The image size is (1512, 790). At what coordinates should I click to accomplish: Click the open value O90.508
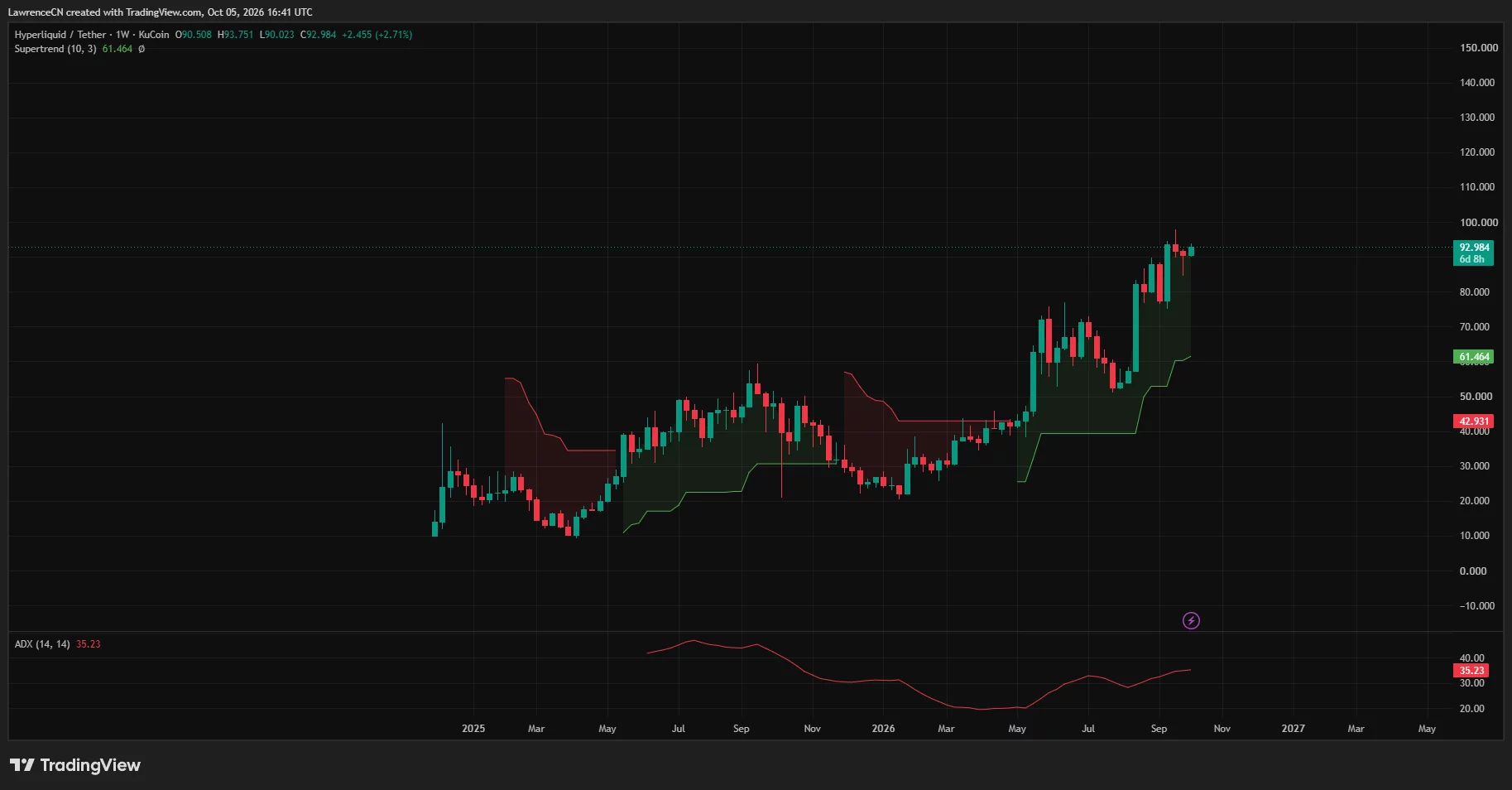194,35
